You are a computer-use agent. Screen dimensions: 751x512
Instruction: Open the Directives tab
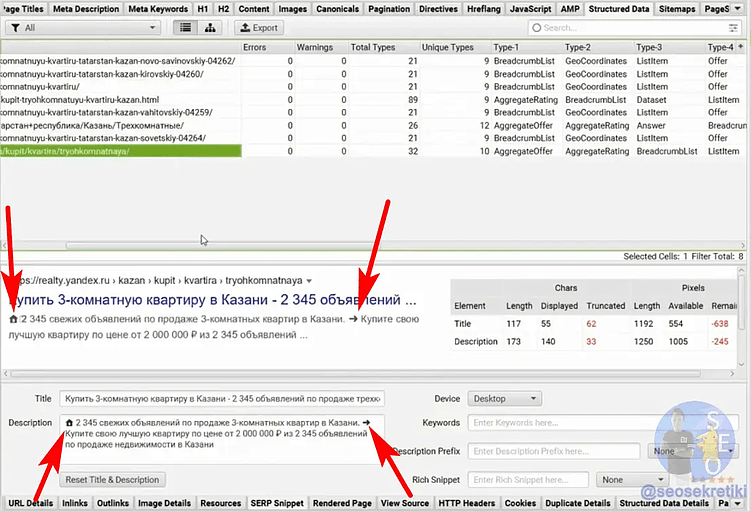coord(438,9)
